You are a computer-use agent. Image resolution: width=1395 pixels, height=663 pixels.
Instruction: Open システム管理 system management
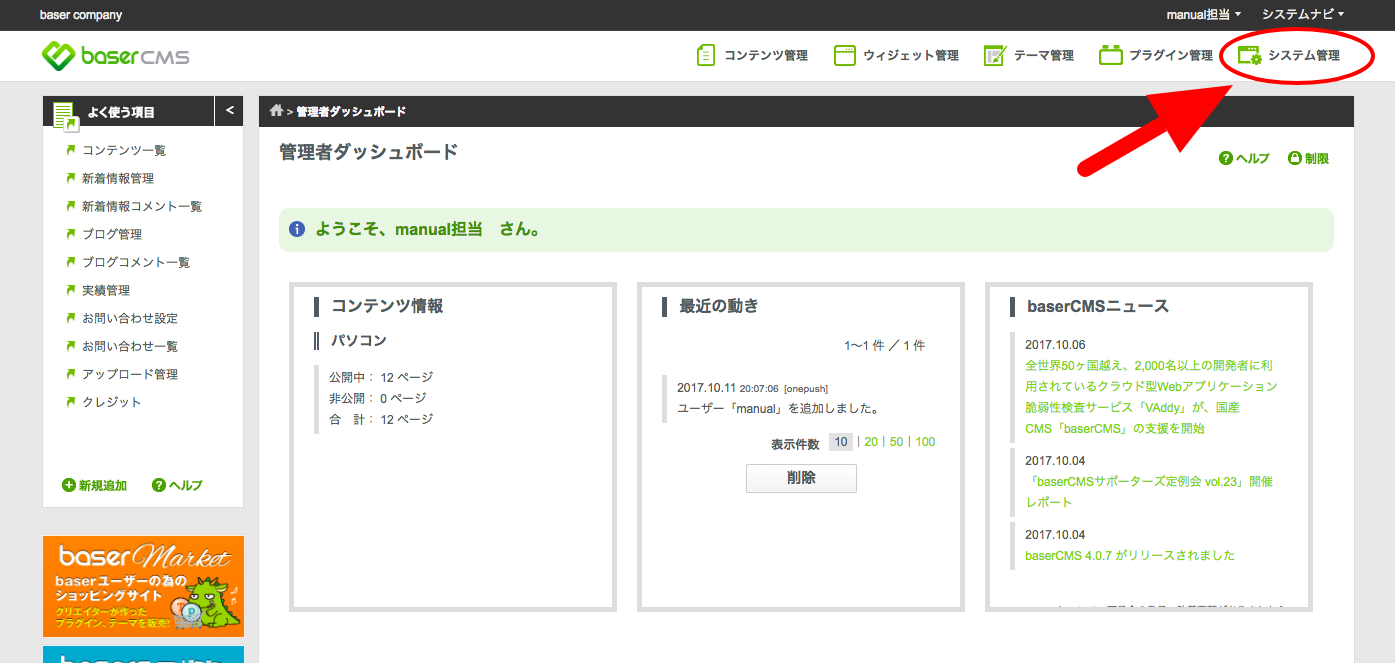click(x=1290, y=55)
